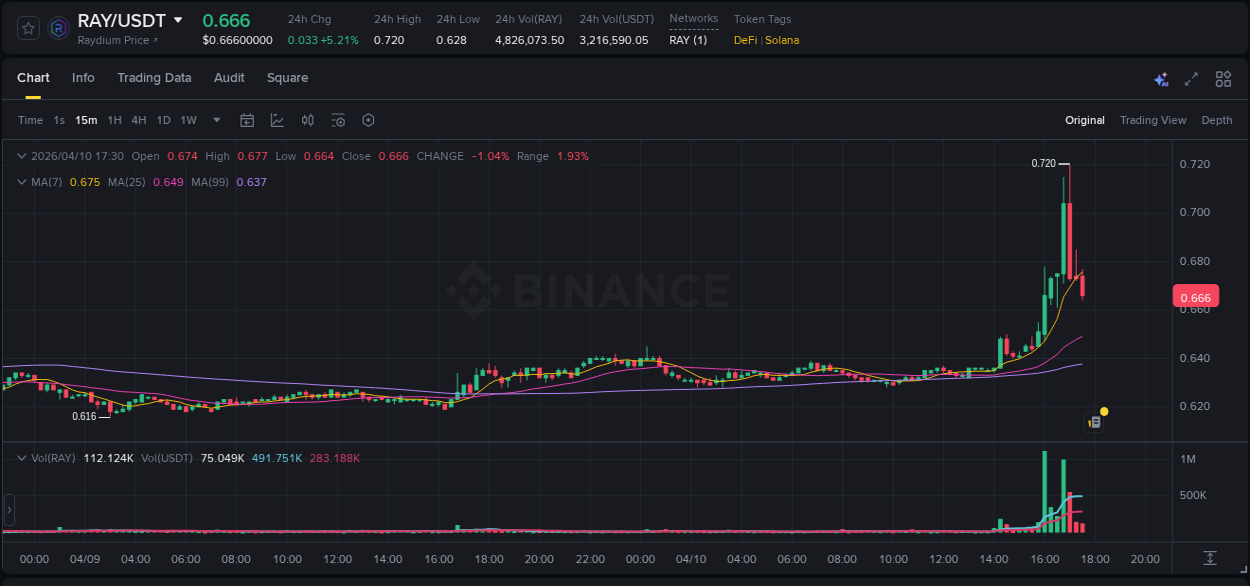Open the indicator list icon

point(338,120)
